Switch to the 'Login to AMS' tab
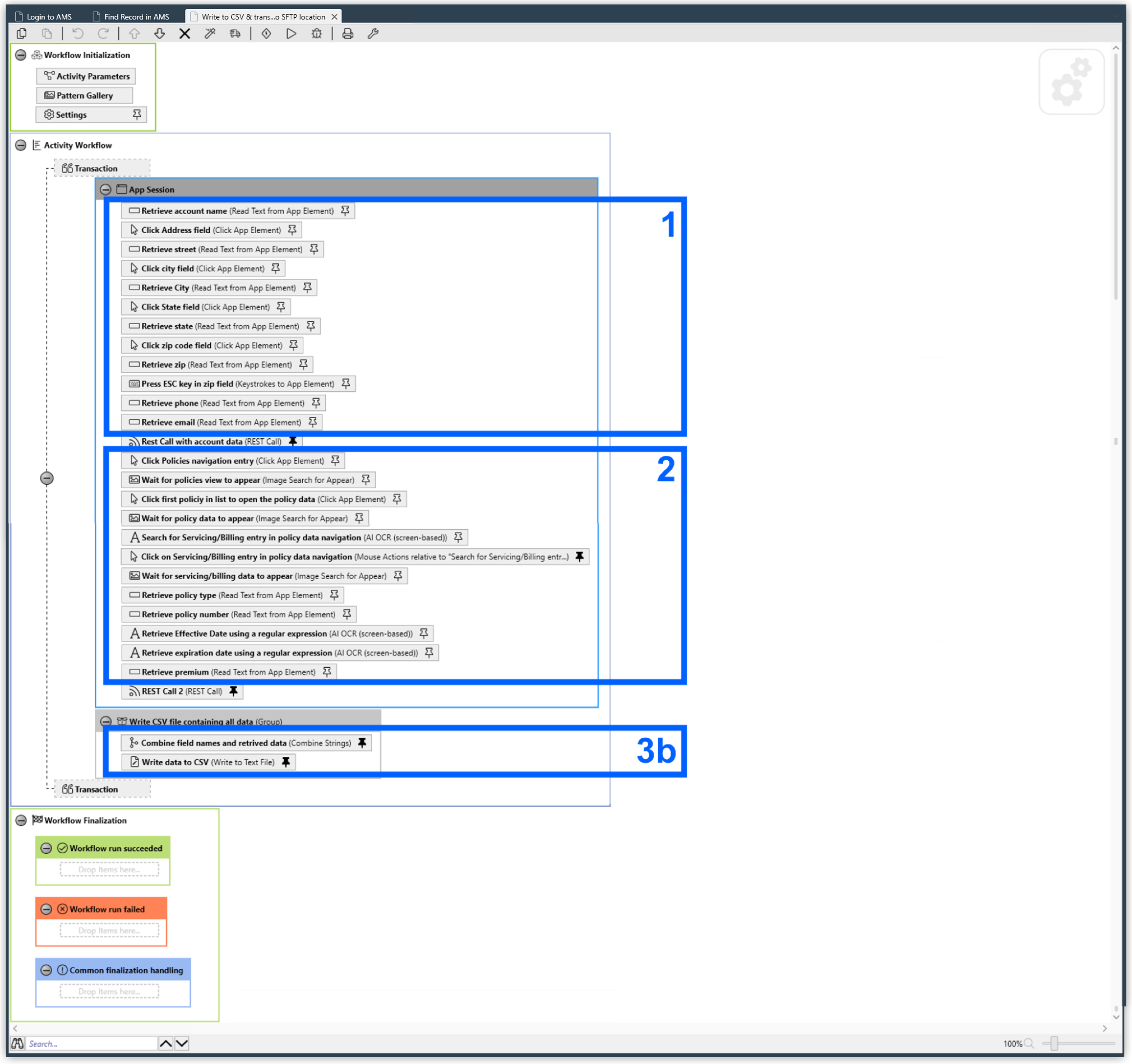The width and height of the screenshot is (1132, 1064). coord(49,17)
